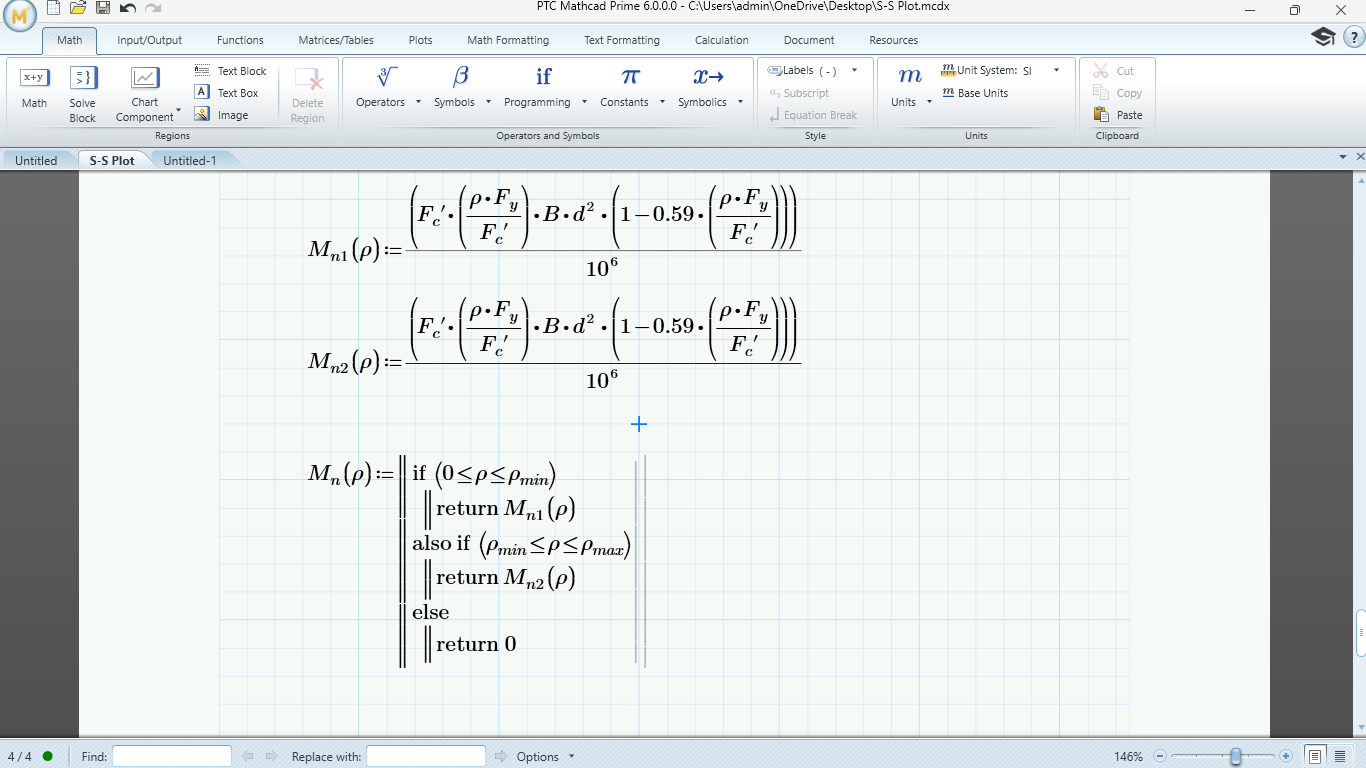Switch to the Plots ribbon tab
The image size is (1366, 768).
[x=419, y=40]
